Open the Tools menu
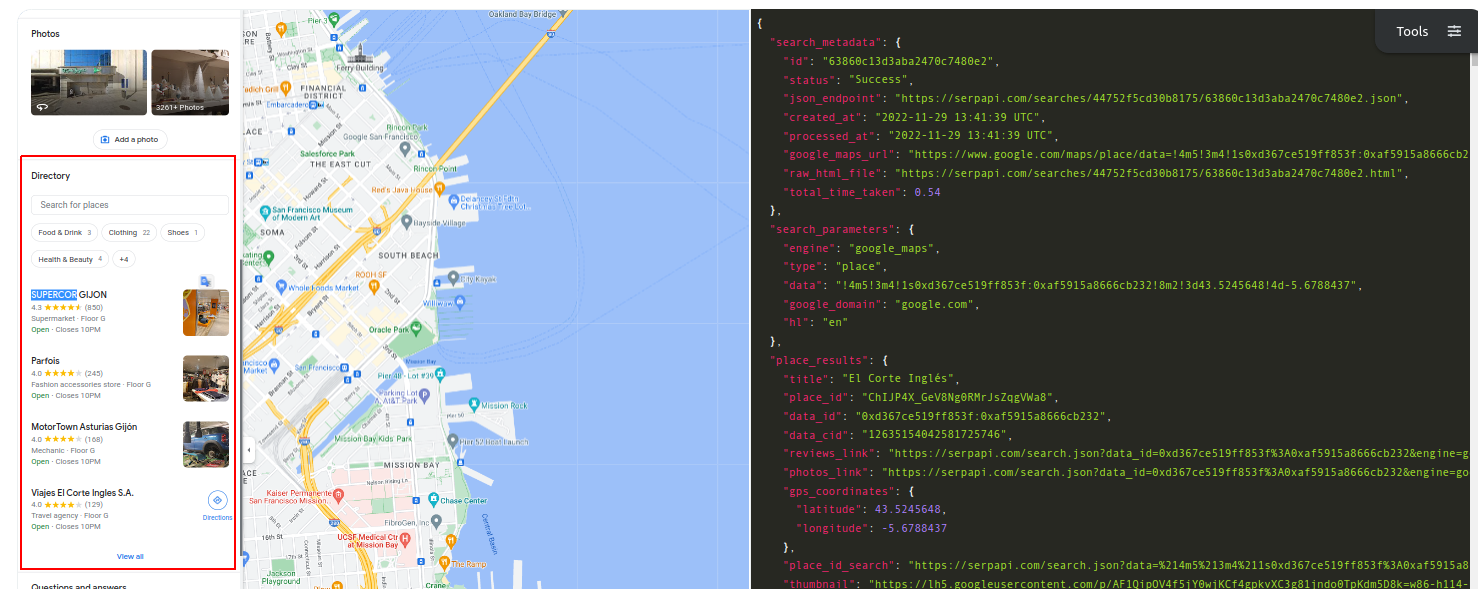The height and width of the screenshot is (589, 1478). (1412, 31)
